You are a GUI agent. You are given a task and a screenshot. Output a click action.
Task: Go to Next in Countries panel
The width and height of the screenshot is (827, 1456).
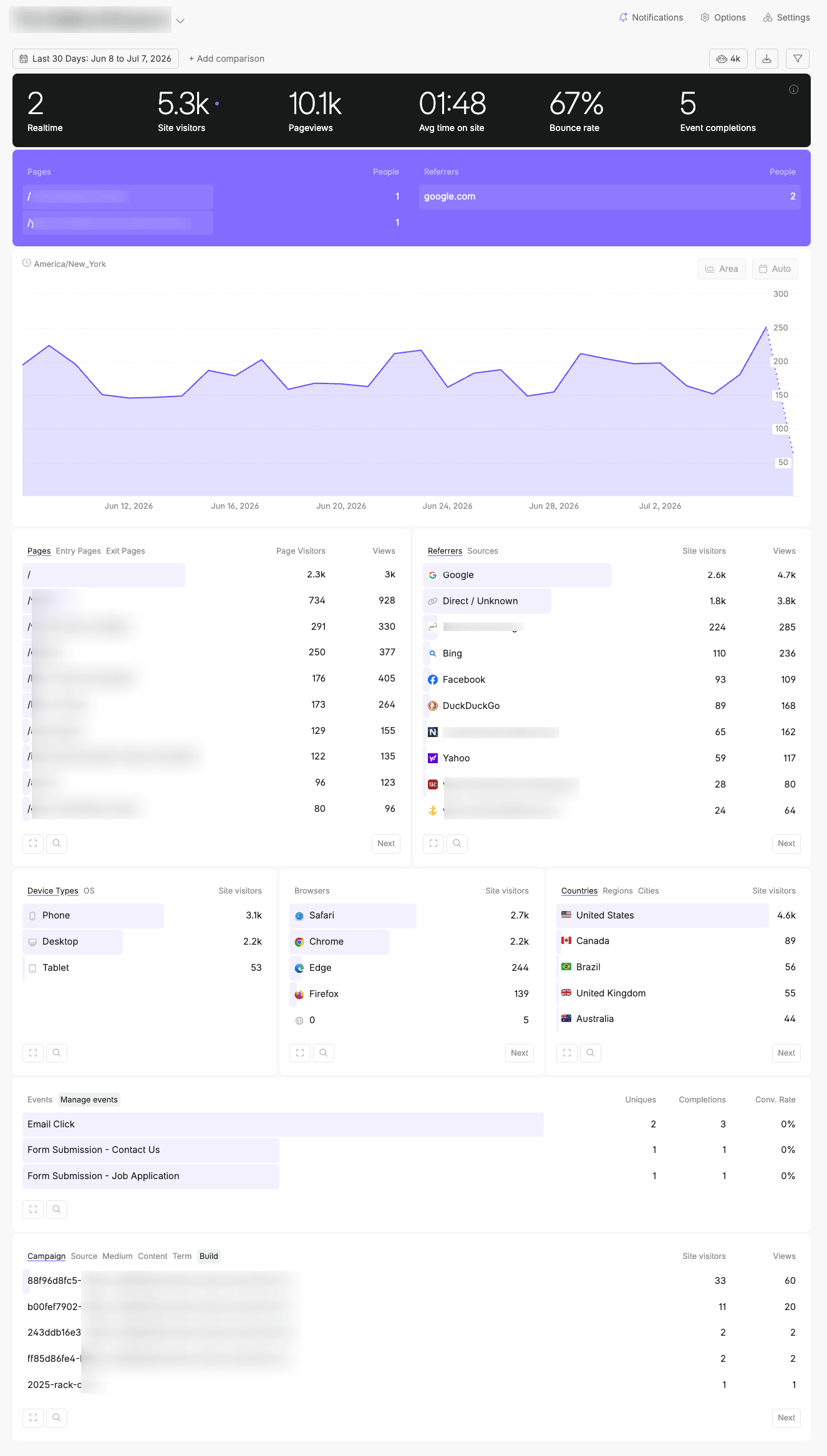pos(786,1053)
